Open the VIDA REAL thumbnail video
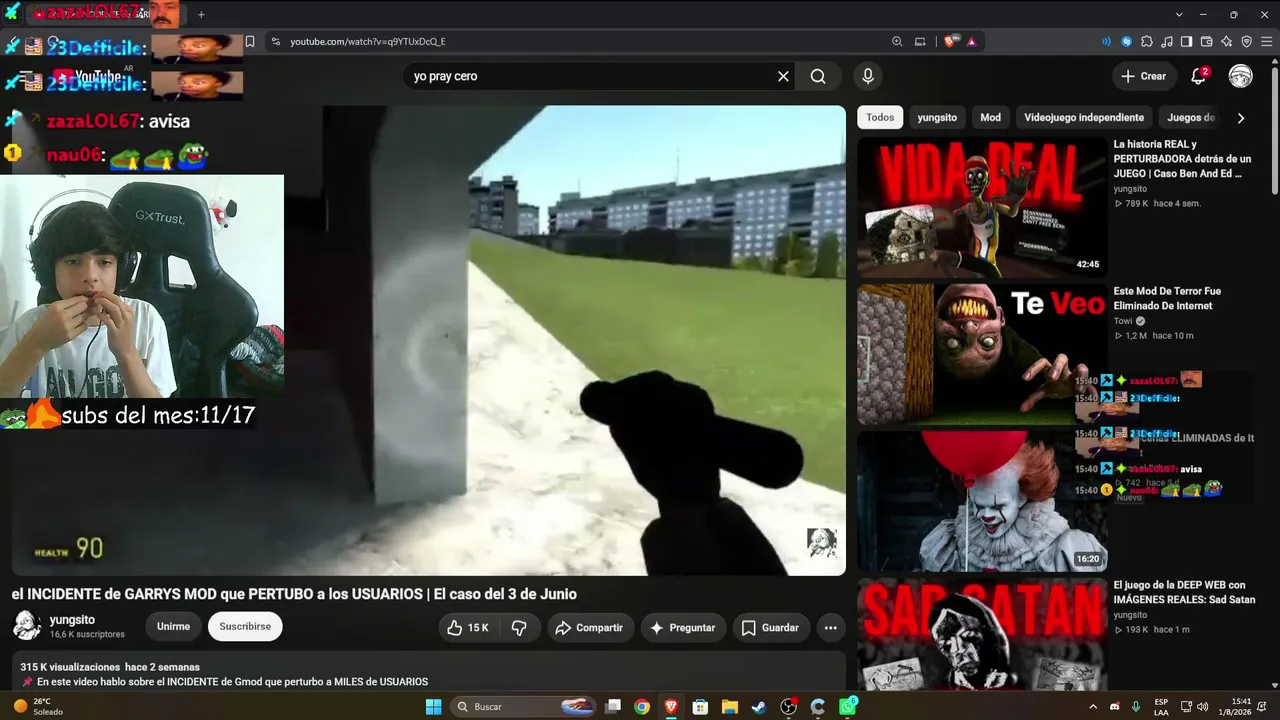 (x=982, y=207)
